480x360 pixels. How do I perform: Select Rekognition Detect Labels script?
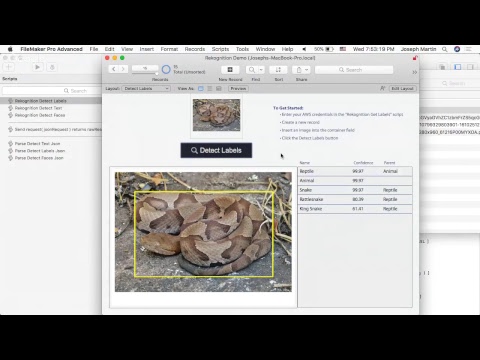51,101
